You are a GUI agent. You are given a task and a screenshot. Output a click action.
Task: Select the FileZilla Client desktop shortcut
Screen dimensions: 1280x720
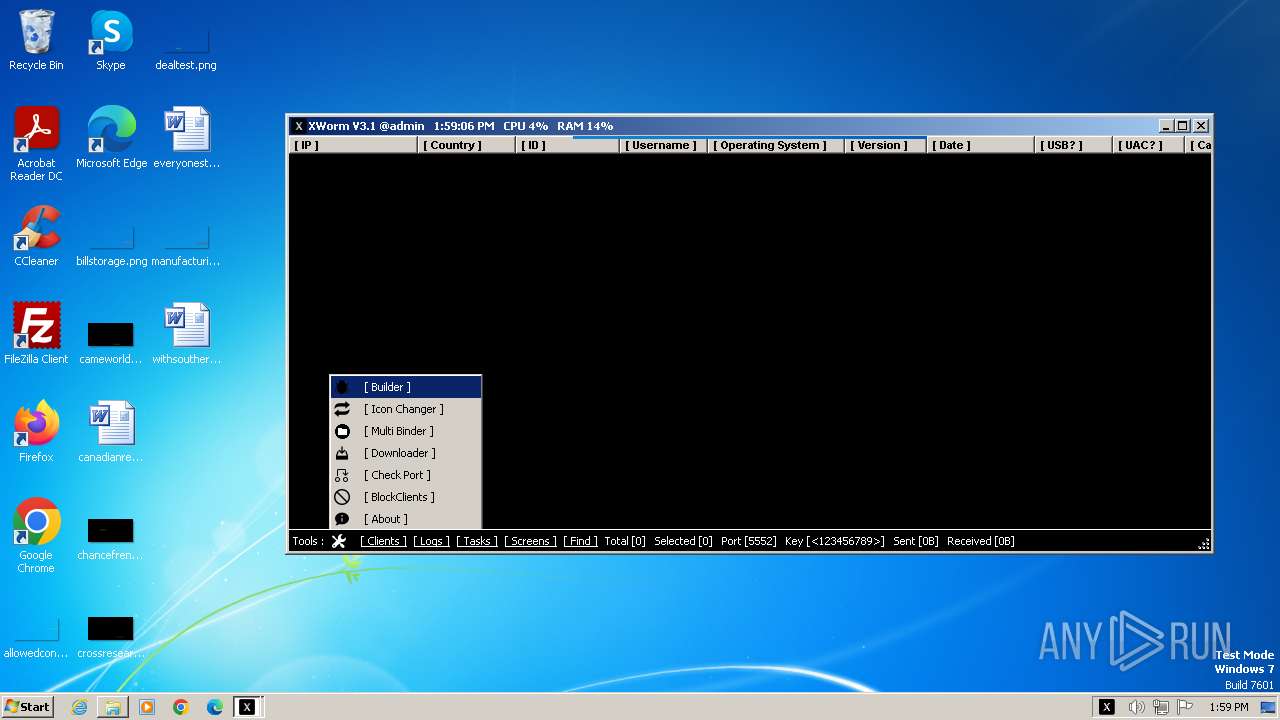click(36, 334)
